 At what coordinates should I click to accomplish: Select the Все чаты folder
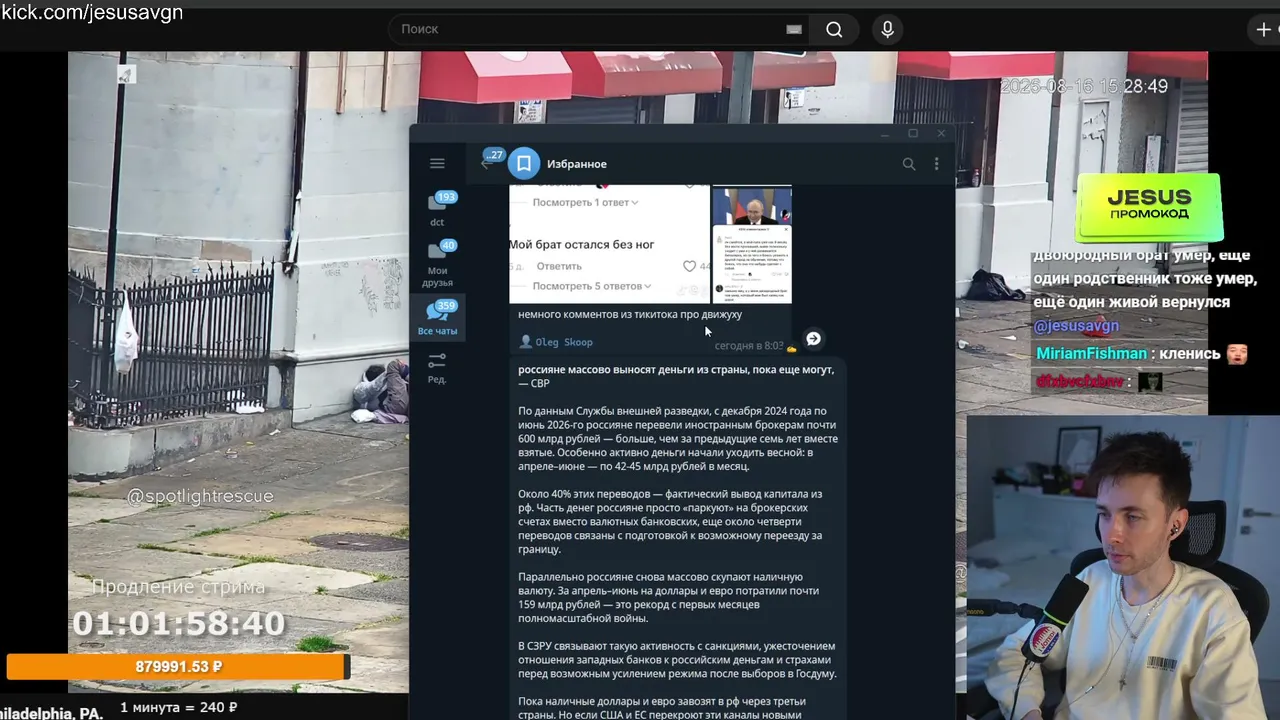437,319
